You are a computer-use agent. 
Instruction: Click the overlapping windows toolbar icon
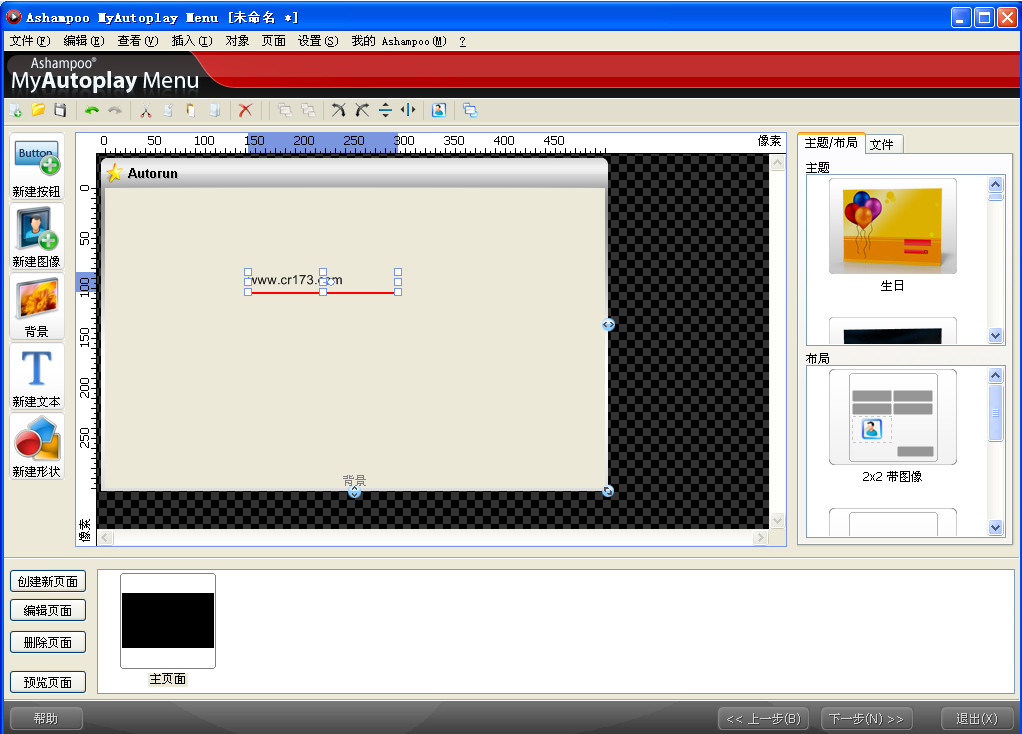click(x=470, y=110)
